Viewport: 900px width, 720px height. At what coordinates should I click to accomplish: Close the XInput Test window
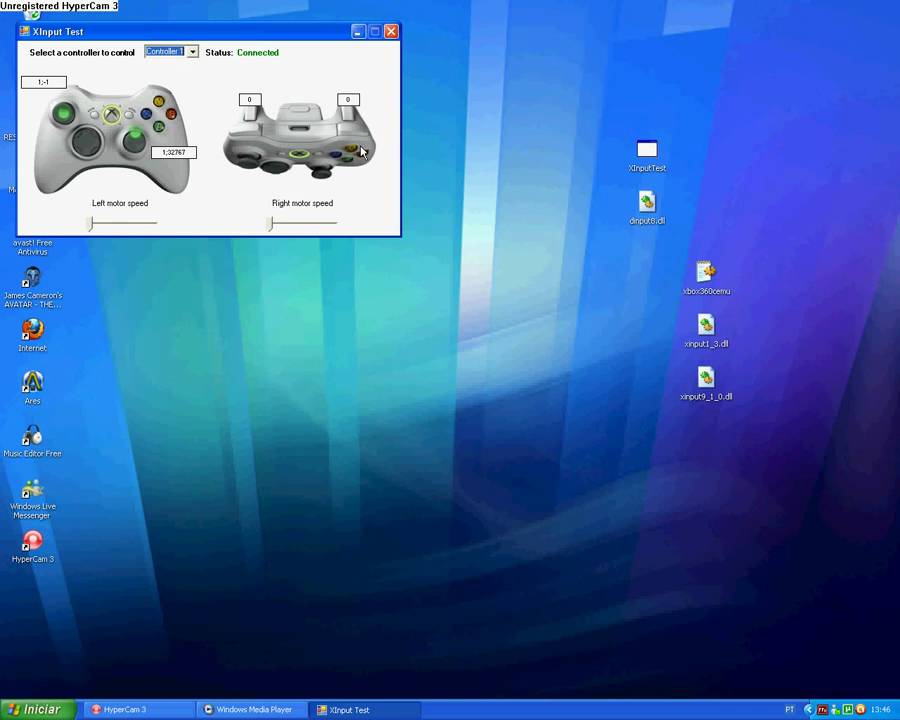coord(391,32)
